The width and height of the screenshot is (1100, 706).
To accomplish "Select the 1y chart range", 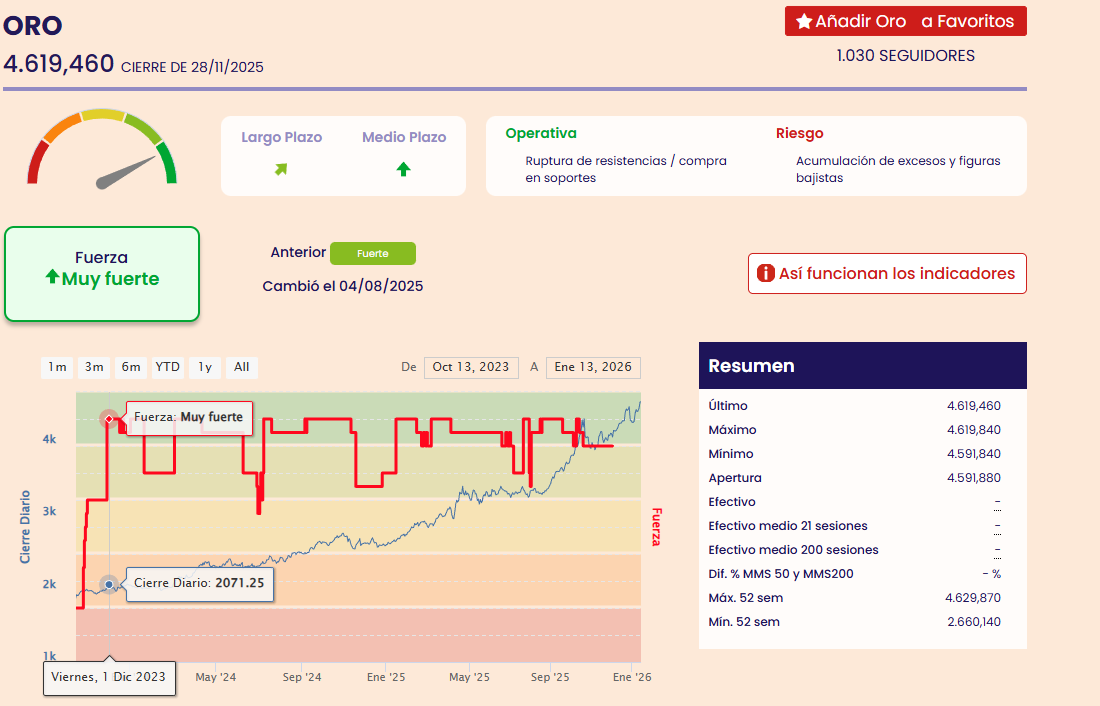I will click(x=205, y=367).
